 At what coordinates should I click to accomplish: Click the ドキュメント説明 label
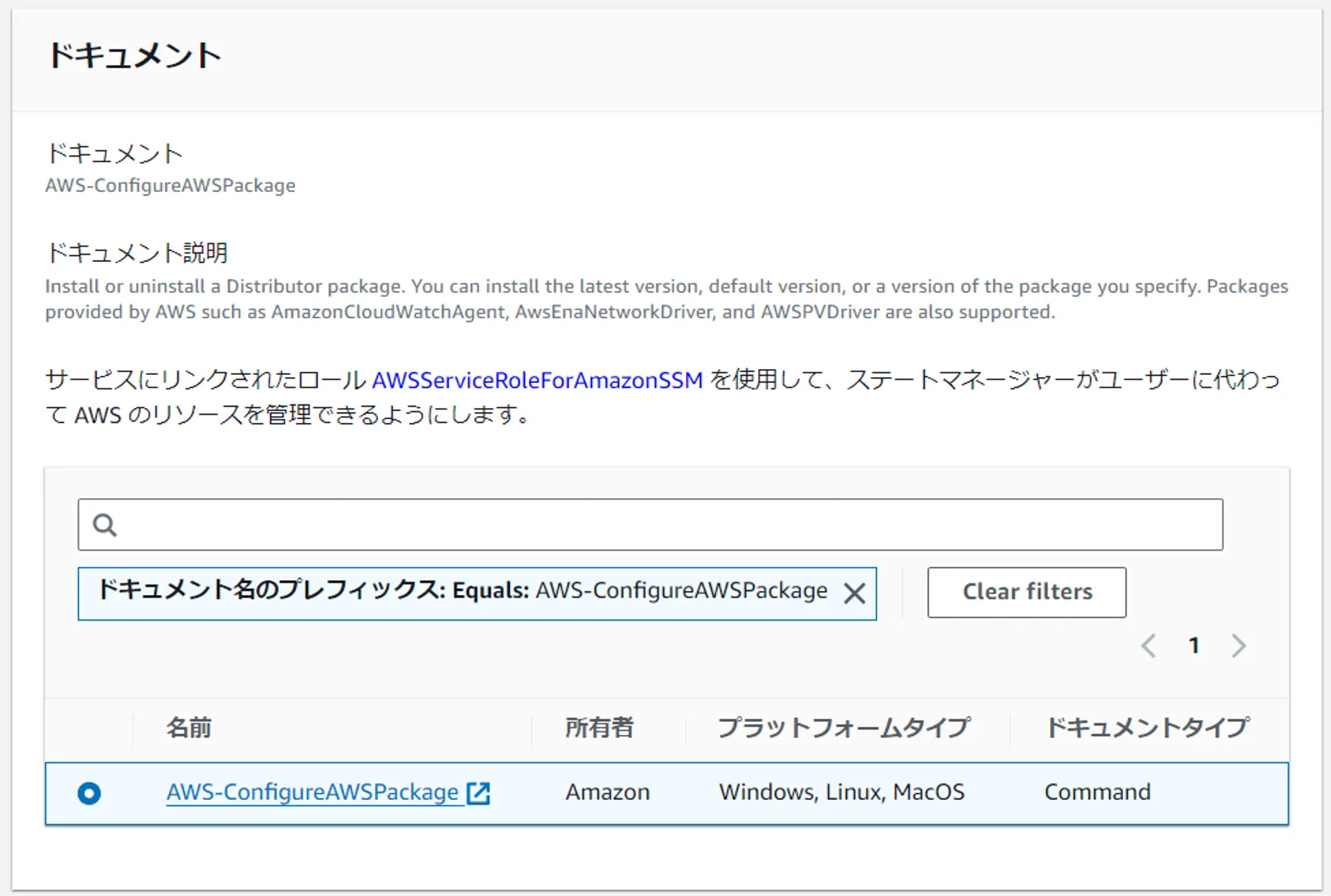pos(137,252)
